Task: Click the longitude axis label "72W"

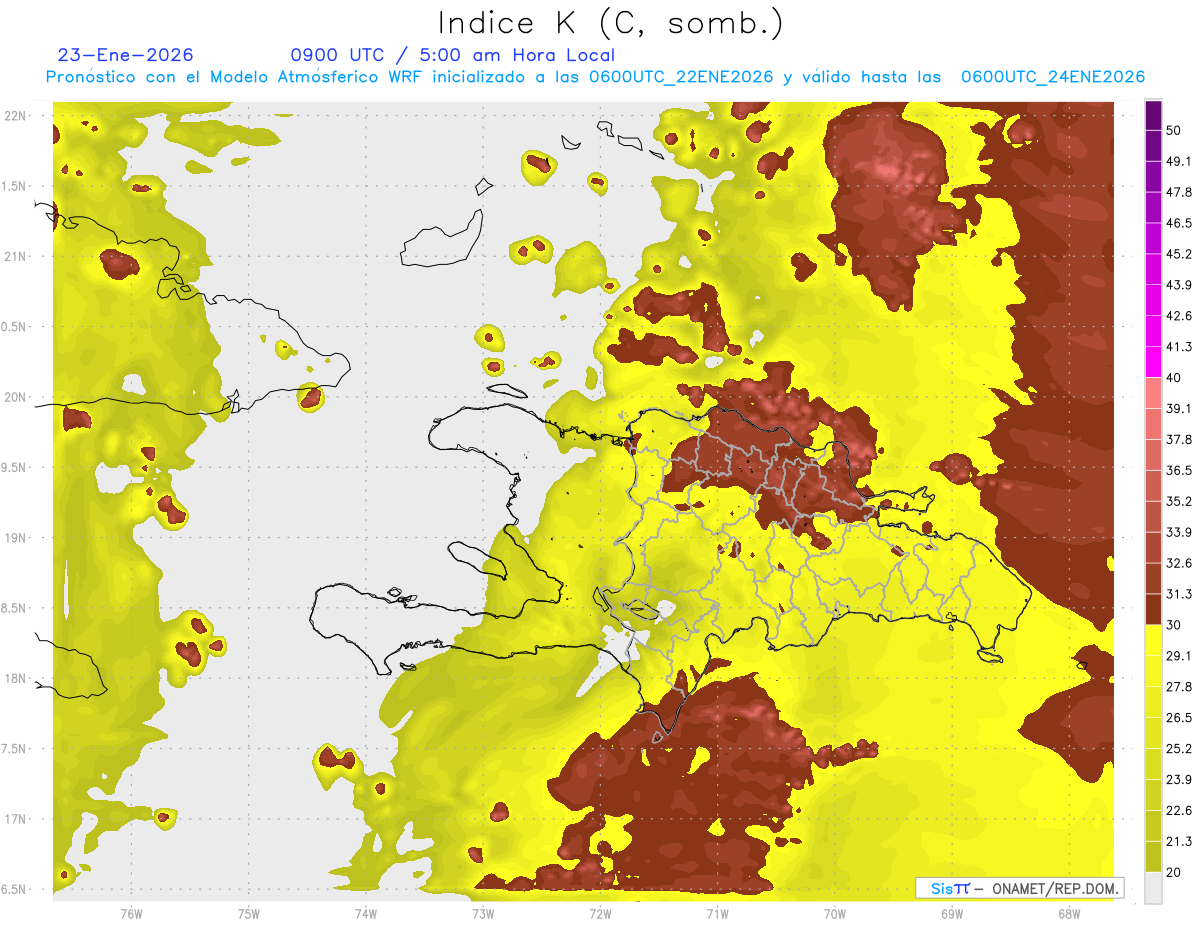Action: (x=600, y=914)
